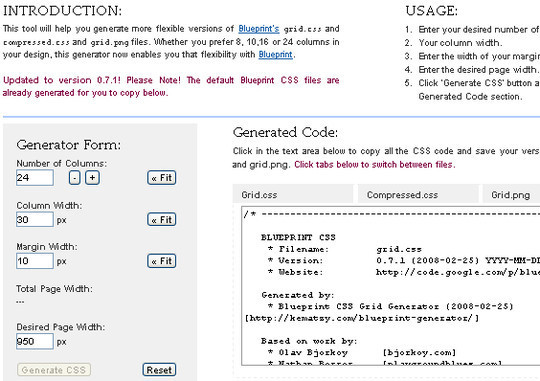Image resolution: width=540 pixels, height=381 pixels.
Task: Click the 'Generator Form:' heading
Action: pos(69,145)
